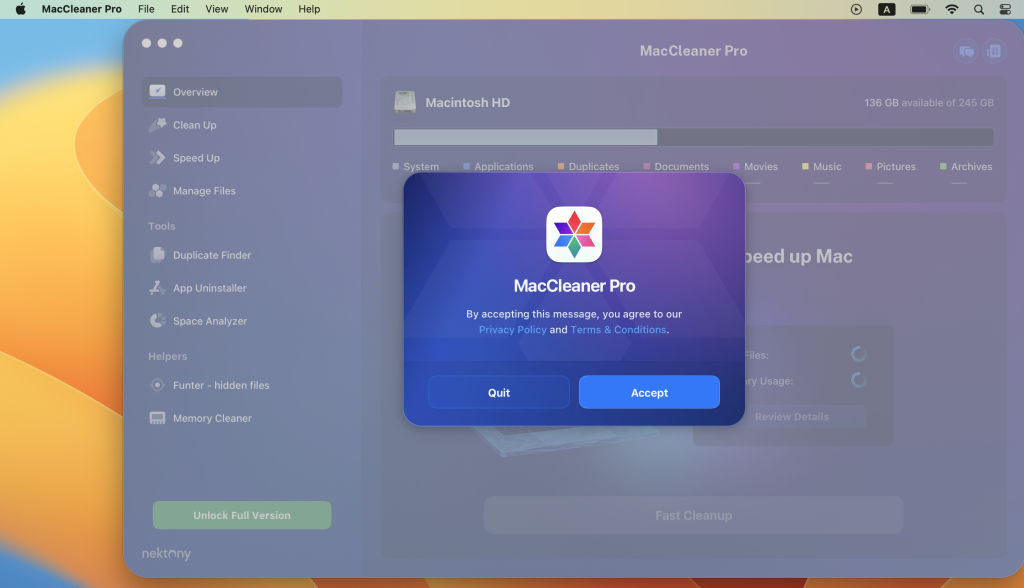Open the chat feedback icon in title bar

(x=967, y=51)
